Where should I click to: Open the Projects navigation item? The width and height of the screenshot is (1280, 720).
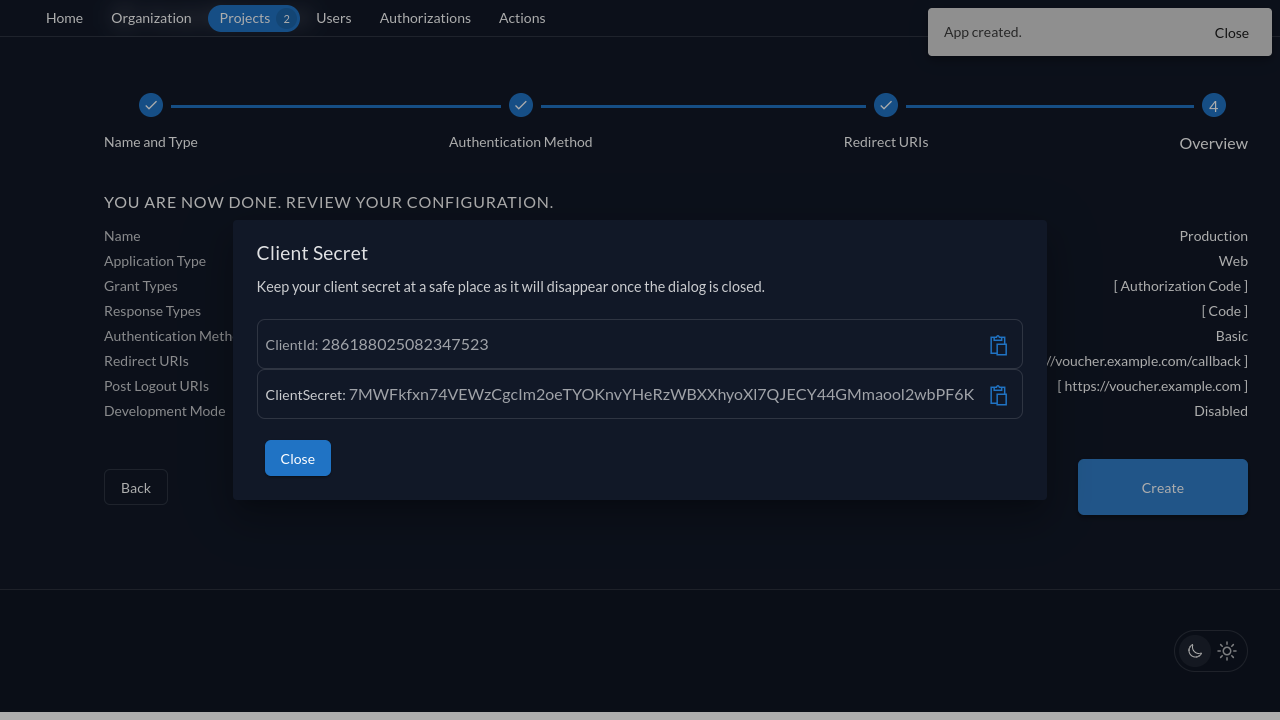244,18
